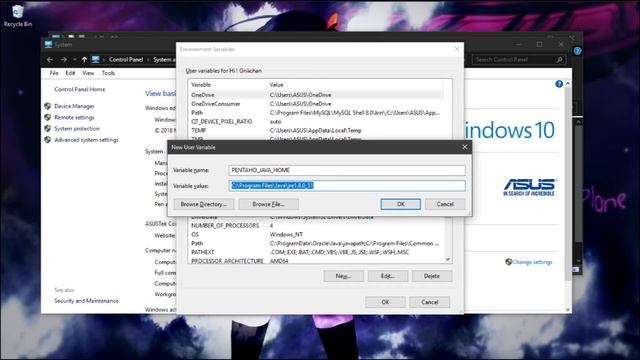Select PROCESSOR_ARCHITECTURE system variable row
Screen dimensions: 640x360
[316, 260]
